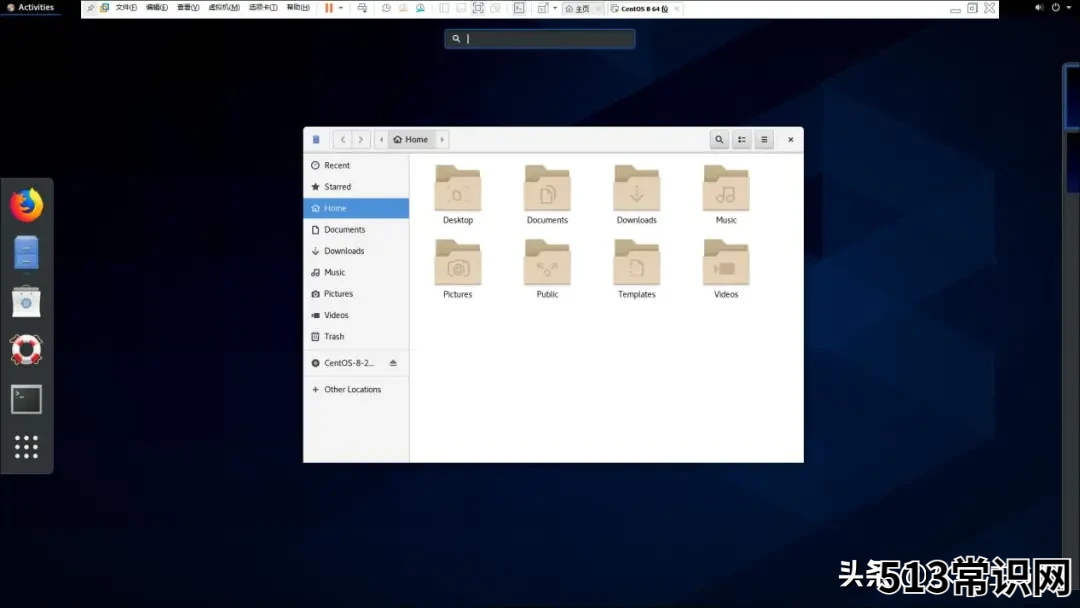1080x608 pixels.
Task: Select Pictures in sidebar
Action: pos(356,293)
